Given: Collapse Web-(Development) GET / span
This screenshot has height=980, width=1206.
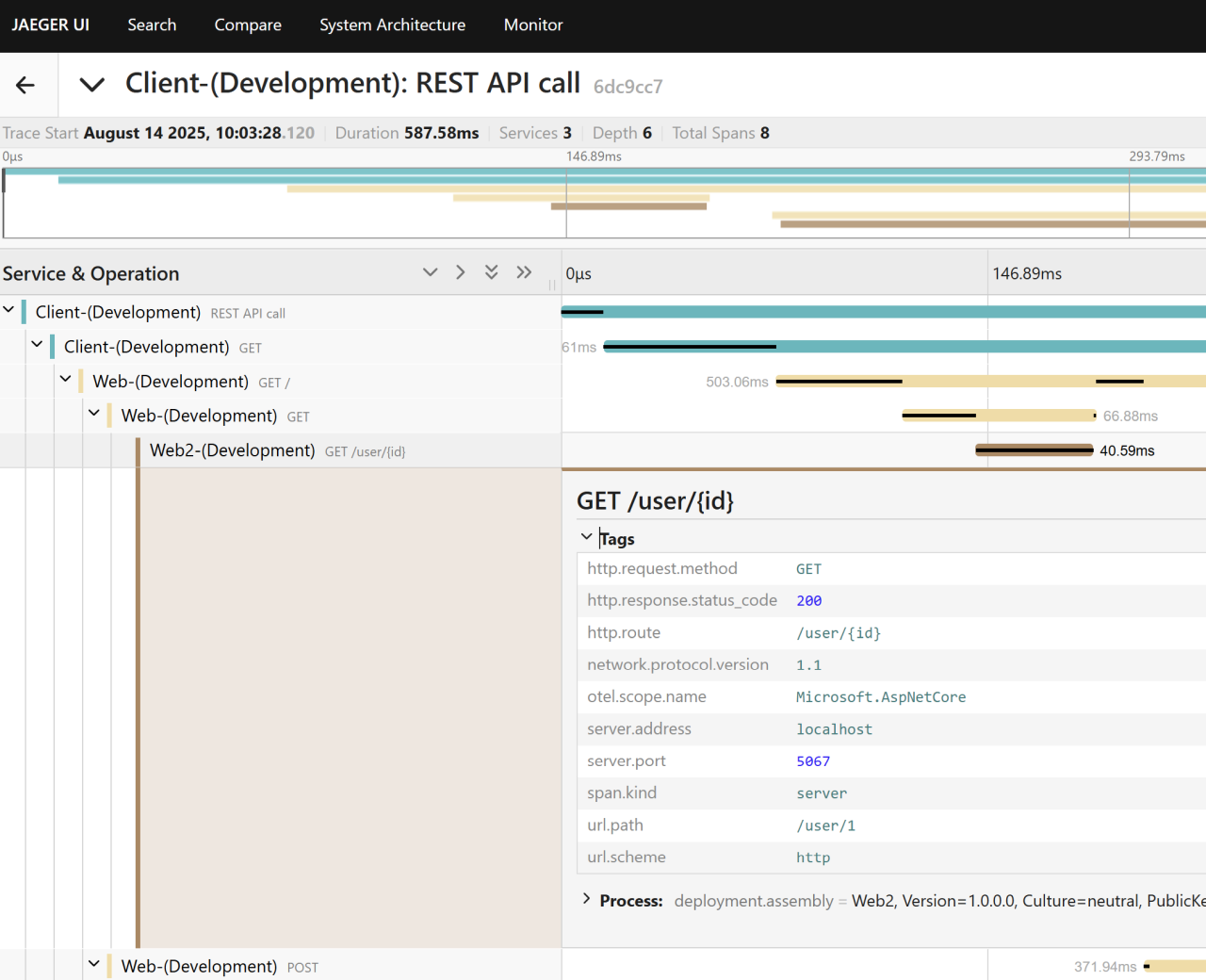Looking at the screenshot, I should 65,379.
